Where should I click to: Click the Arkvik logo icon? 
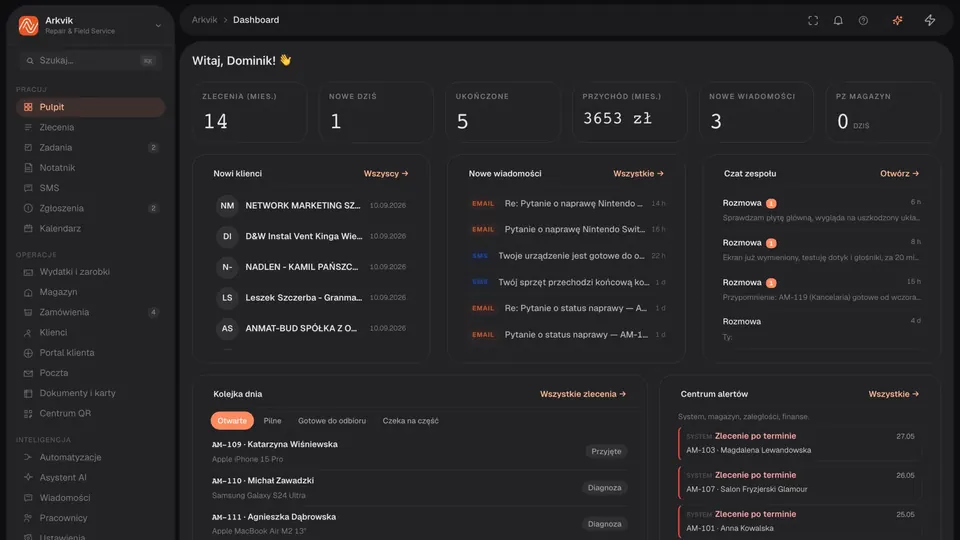(28, 25)
